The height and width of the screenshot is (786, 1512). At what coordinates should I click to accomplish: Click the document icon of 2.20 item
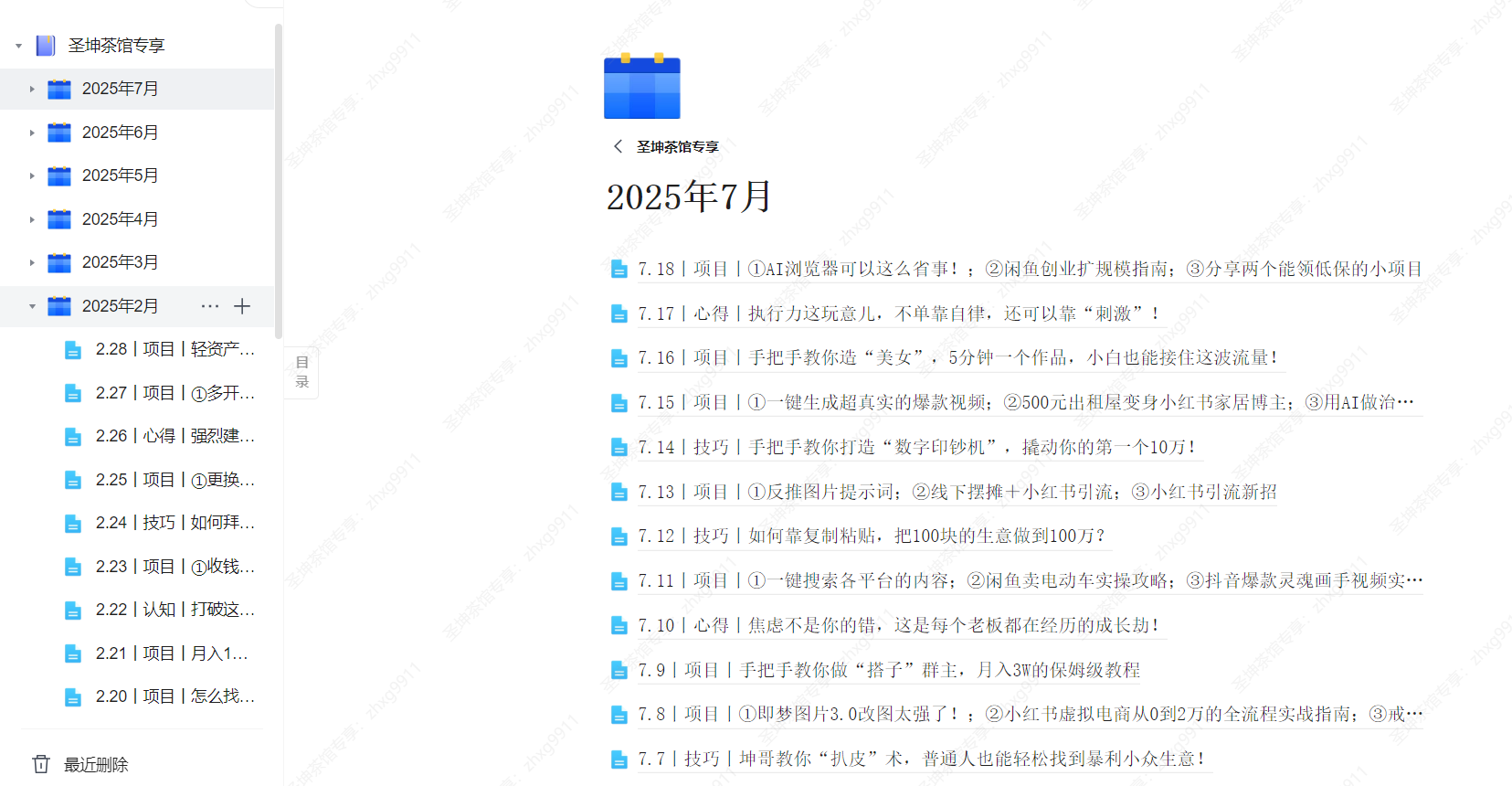[x=73, y=696]
